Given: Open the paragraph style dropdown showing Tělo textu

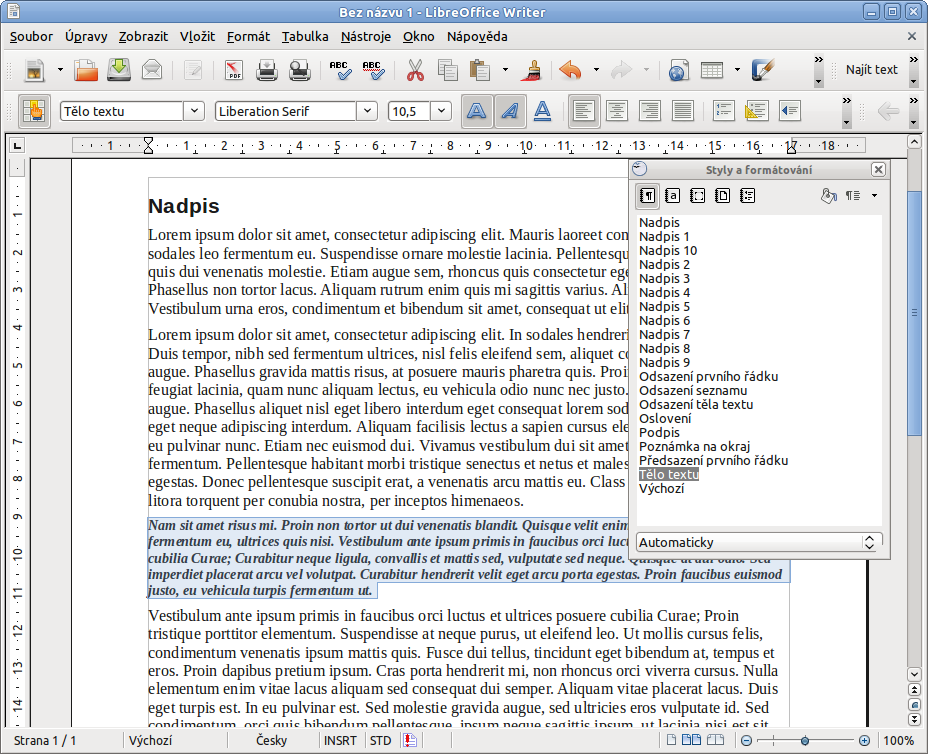Looking at the screenshot, I should (x=194, y=111).
